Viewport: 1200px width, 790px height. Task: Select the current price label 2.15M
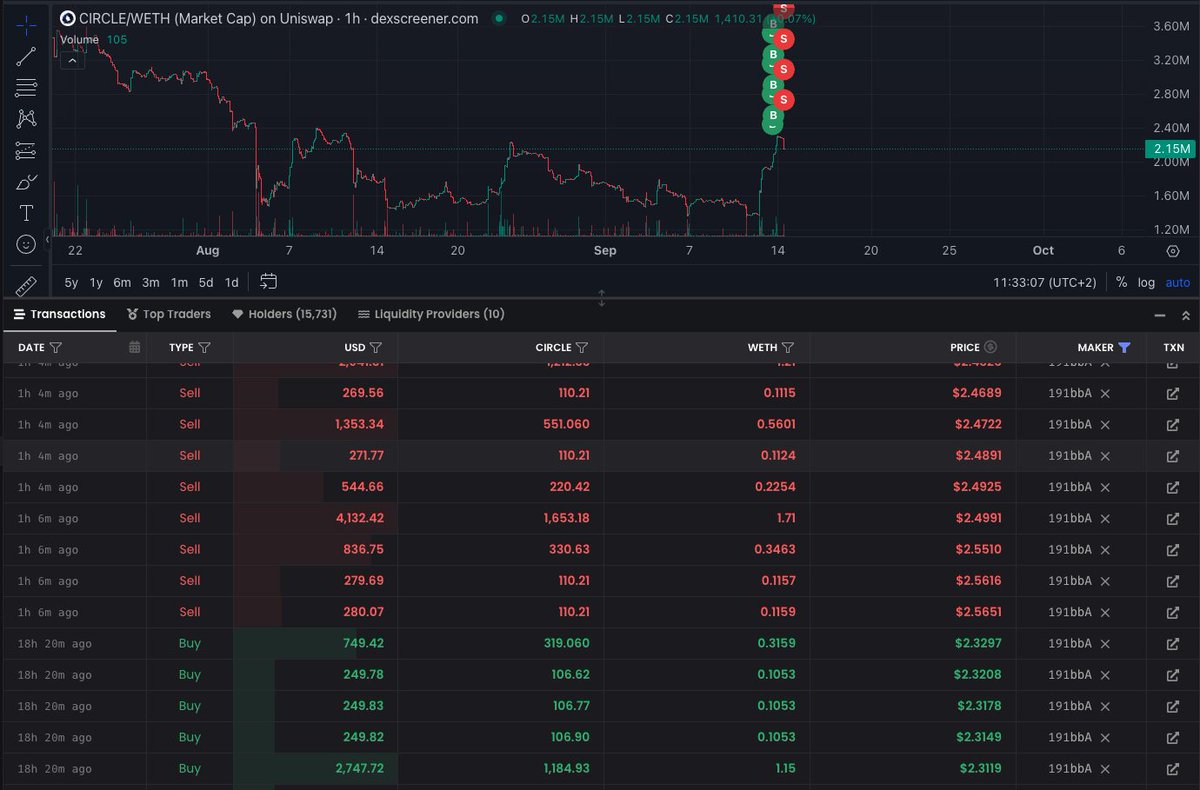click(1170, 149)
